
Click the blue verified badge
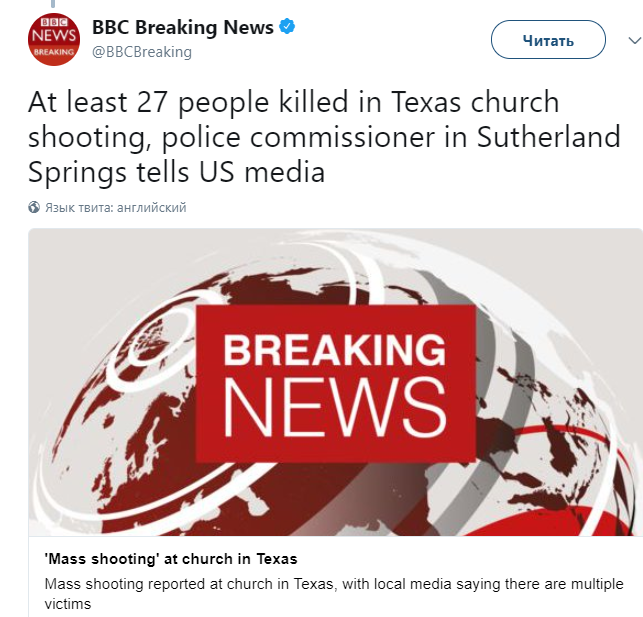[288, 28]
